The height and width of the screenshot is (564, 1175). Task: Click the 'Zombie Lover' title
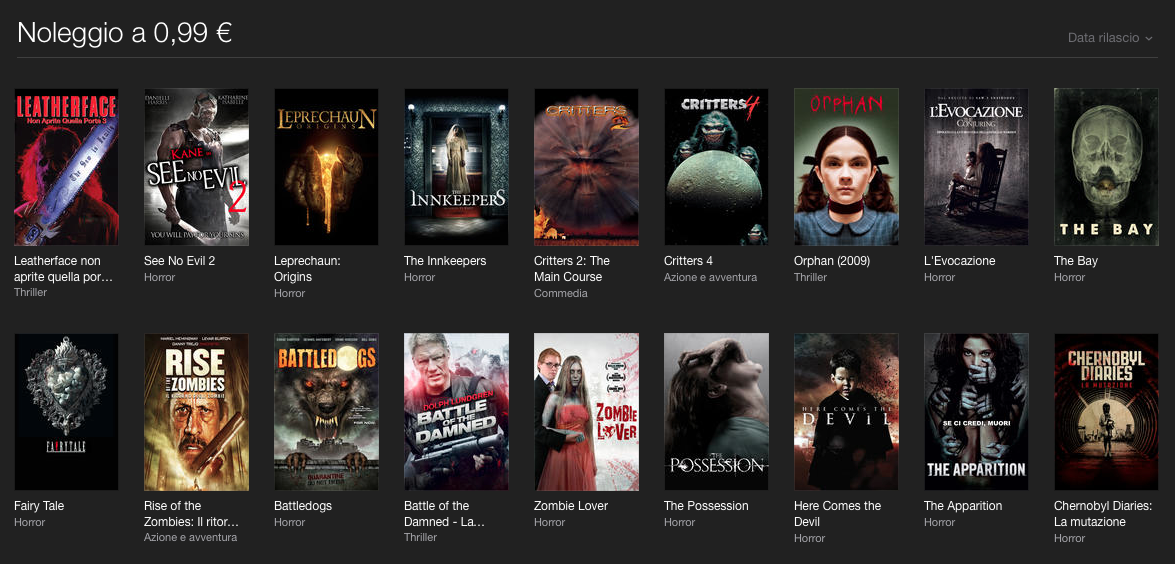tap(571, 506)
